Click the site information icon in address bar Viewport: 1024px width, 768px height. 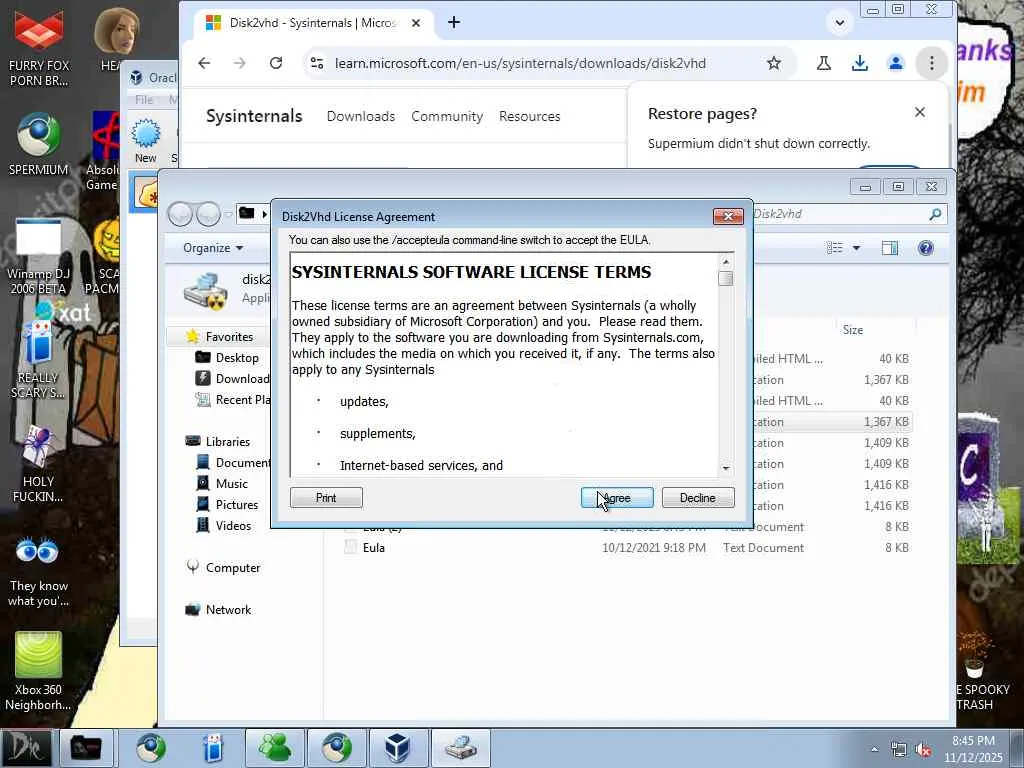(x=317, y=63)
